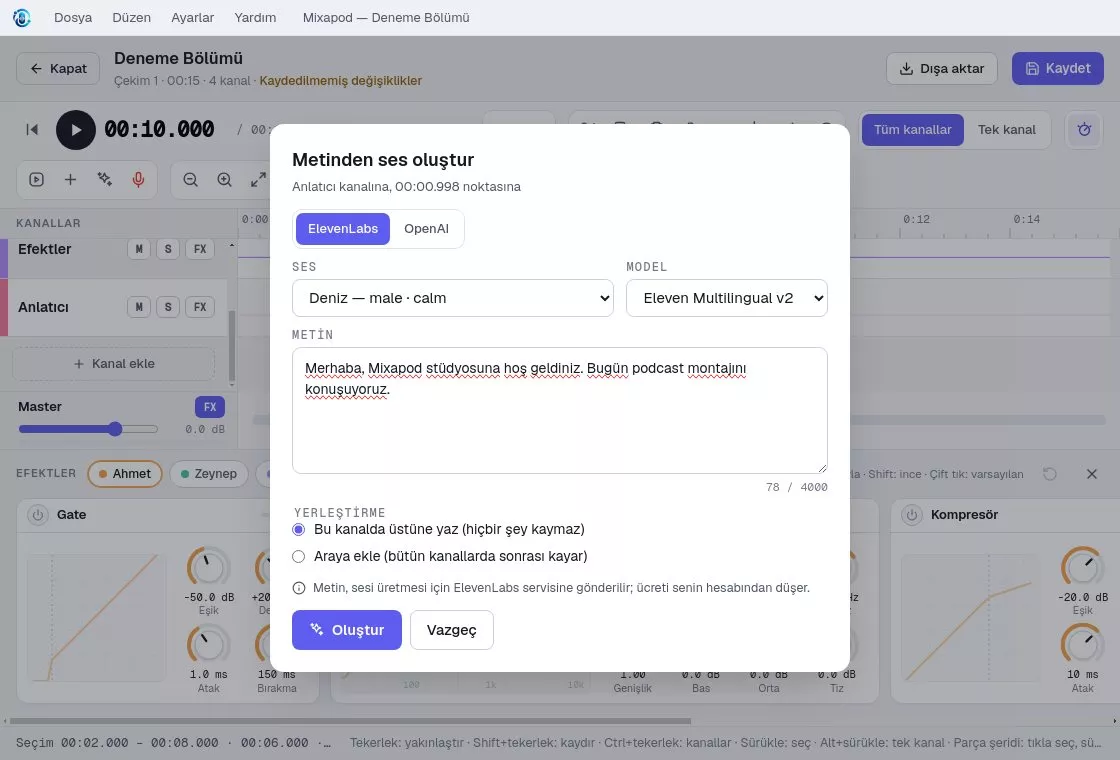Viewport: 1120px width, 760px height.
Task: Click the 'Kaydedilmemiş değişiklikler' status text
Action: pyautogui.click(x=340, y=81)
